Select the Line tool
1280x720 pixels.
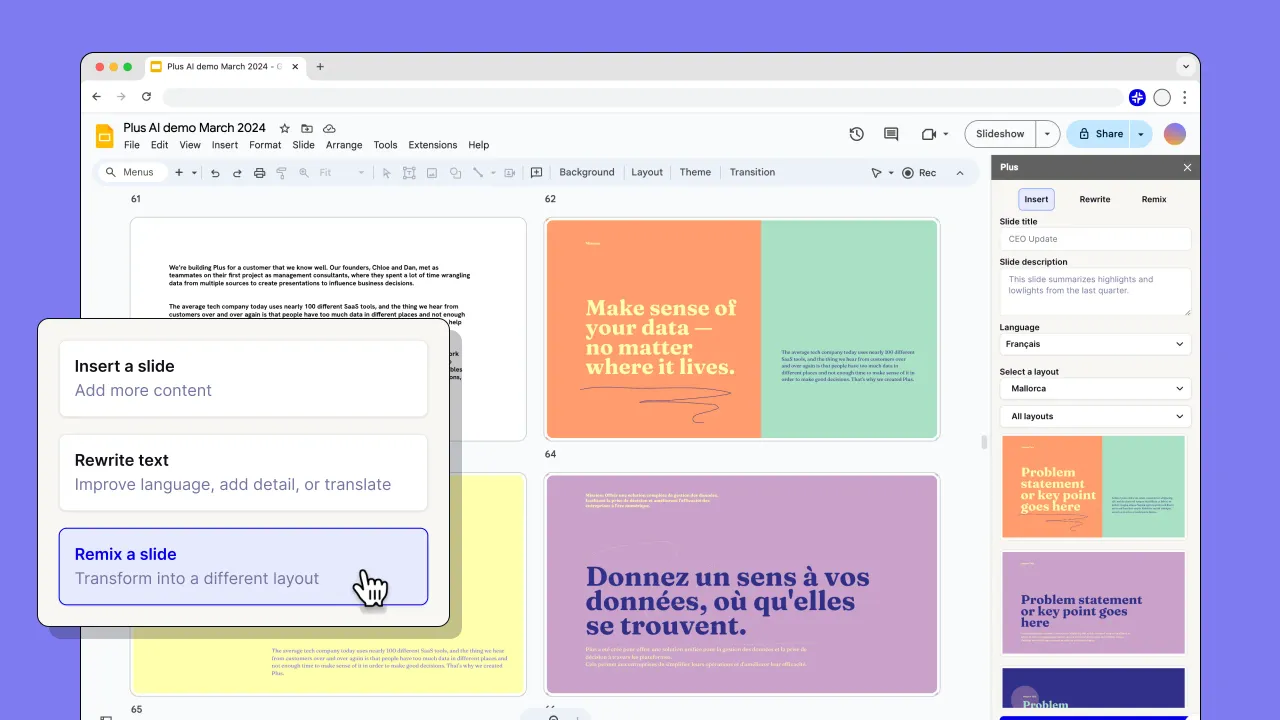pyautogui.click(x=478, y=173)
